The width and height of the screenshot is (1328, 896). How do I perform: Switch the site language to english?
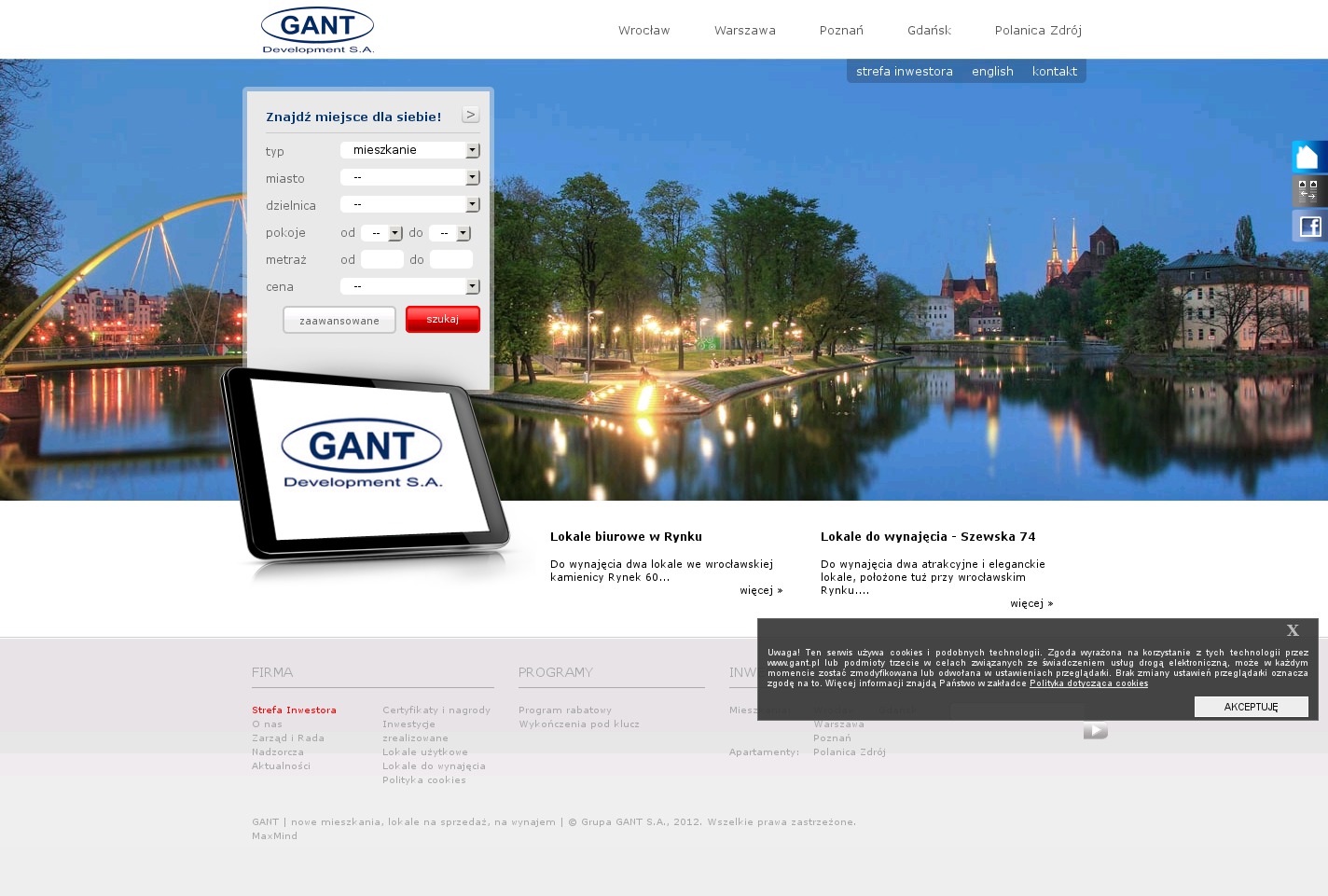992,71
